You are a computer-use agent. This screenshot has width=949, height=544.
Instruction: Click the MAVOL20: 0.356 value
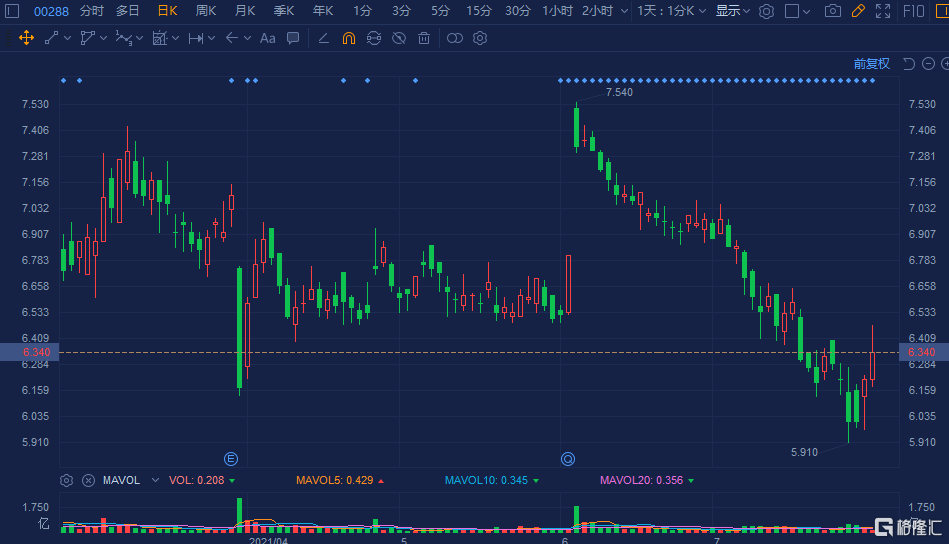pyautogui.click(x=642, y=480)
